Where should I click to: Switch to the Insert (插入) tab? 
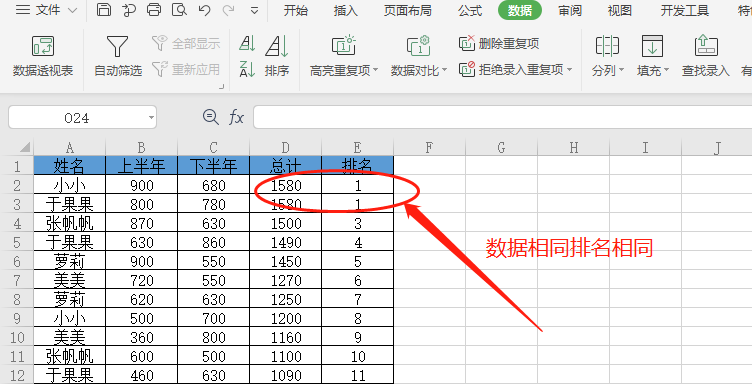point(345,11)
